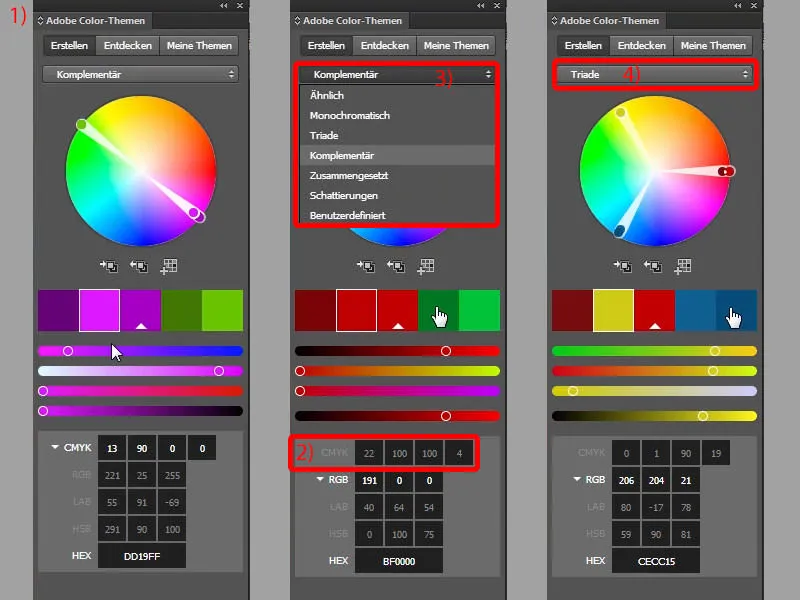
Task: Open Meine Themen tab in Triade panel
Action: coord(713,45)
